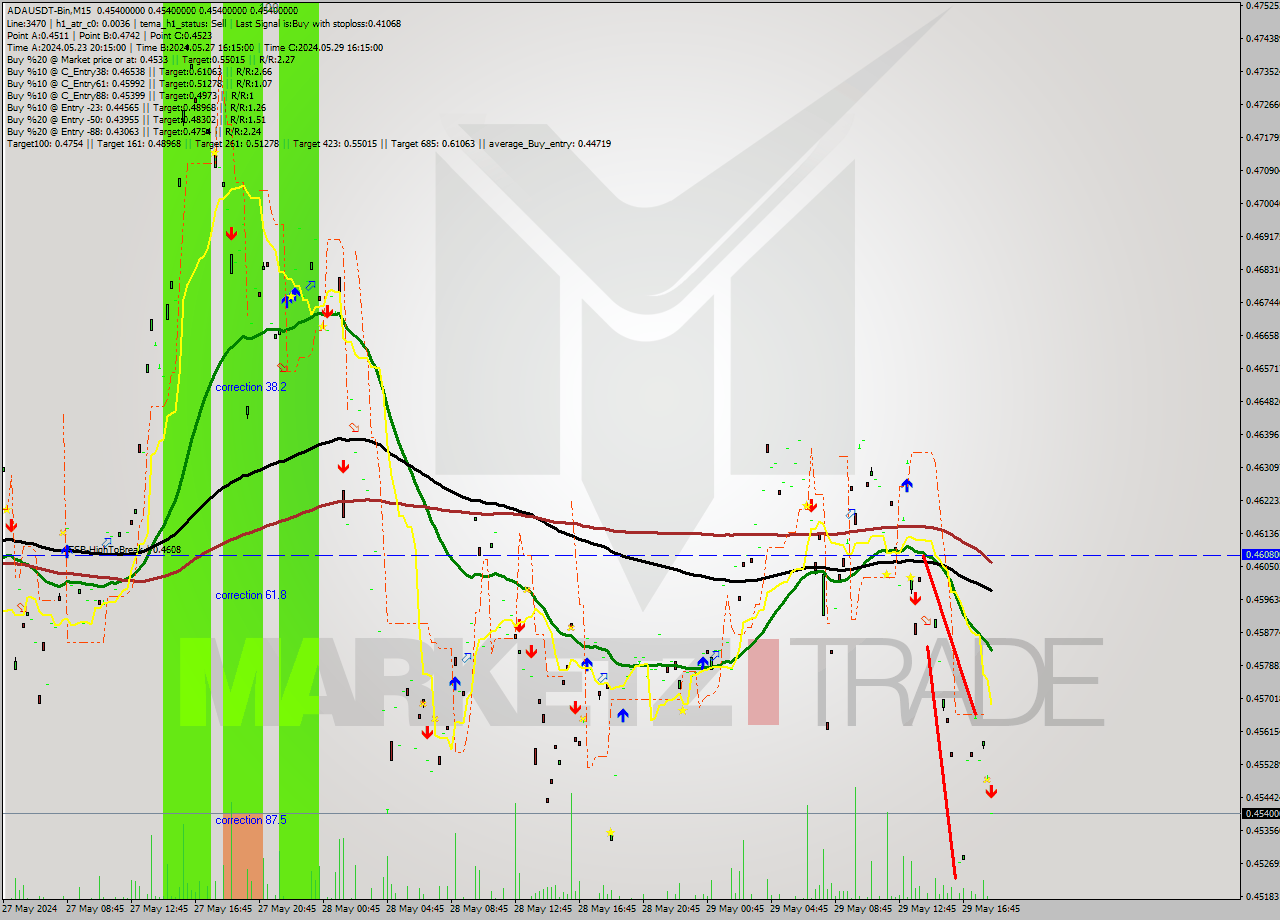Select the 'correction 61.8' label
This screenshot has height=920, width=1280.
(x=251, y=595)
